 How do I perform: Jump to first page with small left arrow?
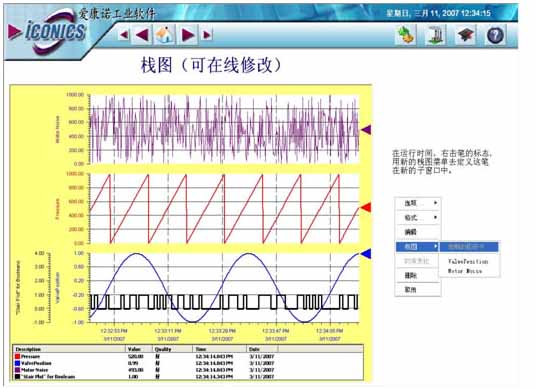click(124, 35)
